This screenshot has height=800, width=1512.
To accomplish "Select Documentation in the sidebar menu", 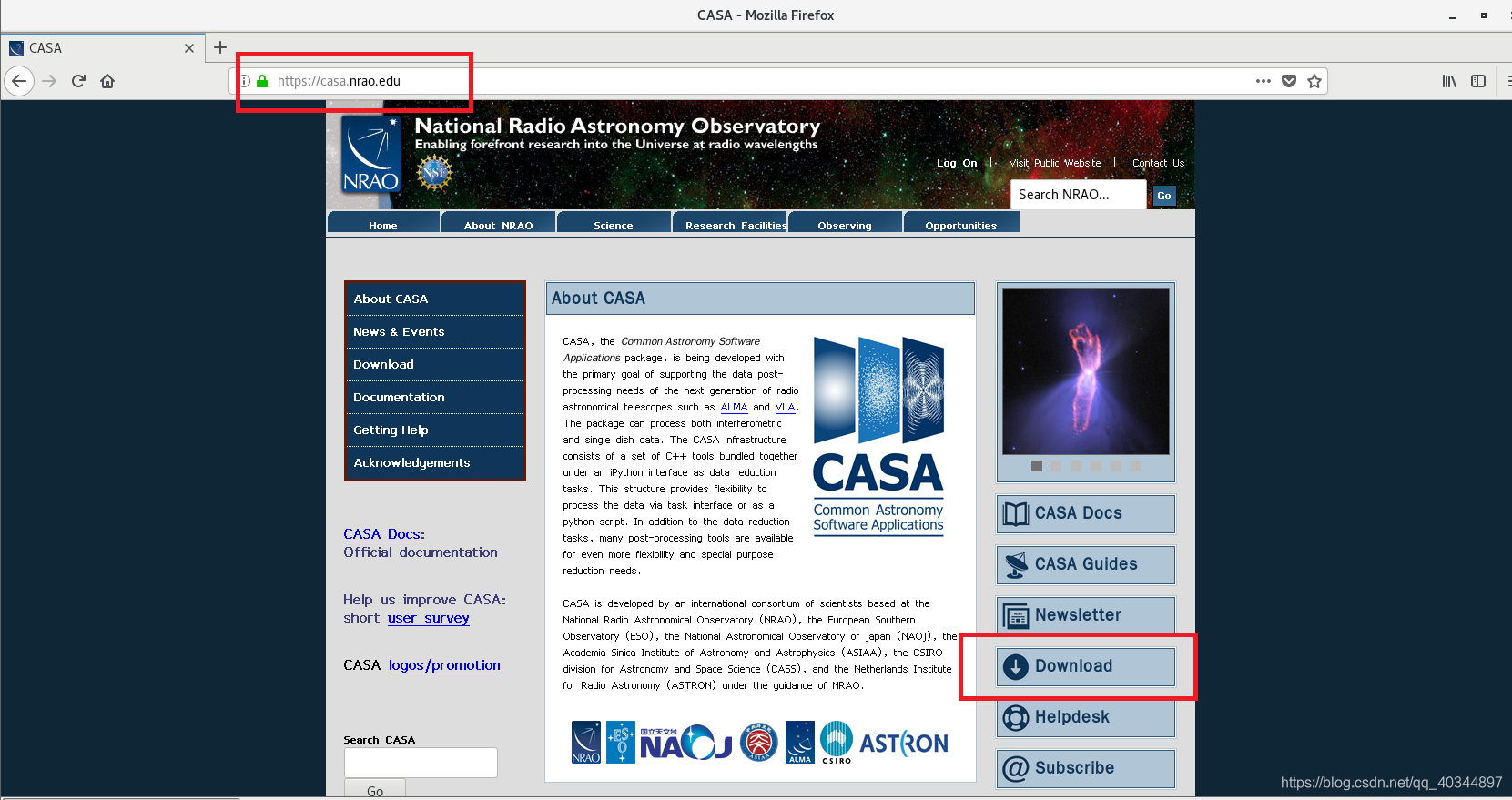I will click(x=435, y=398).
